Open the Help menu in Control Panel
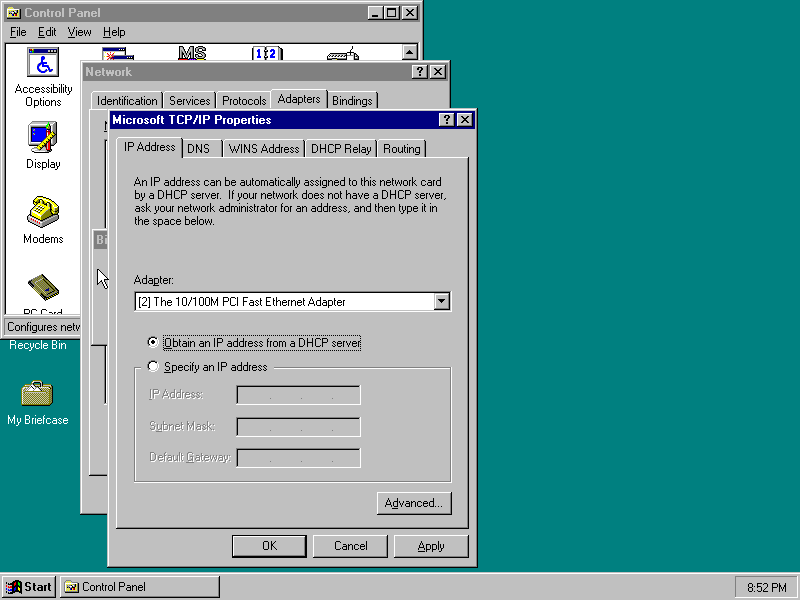 pos(114,32)
